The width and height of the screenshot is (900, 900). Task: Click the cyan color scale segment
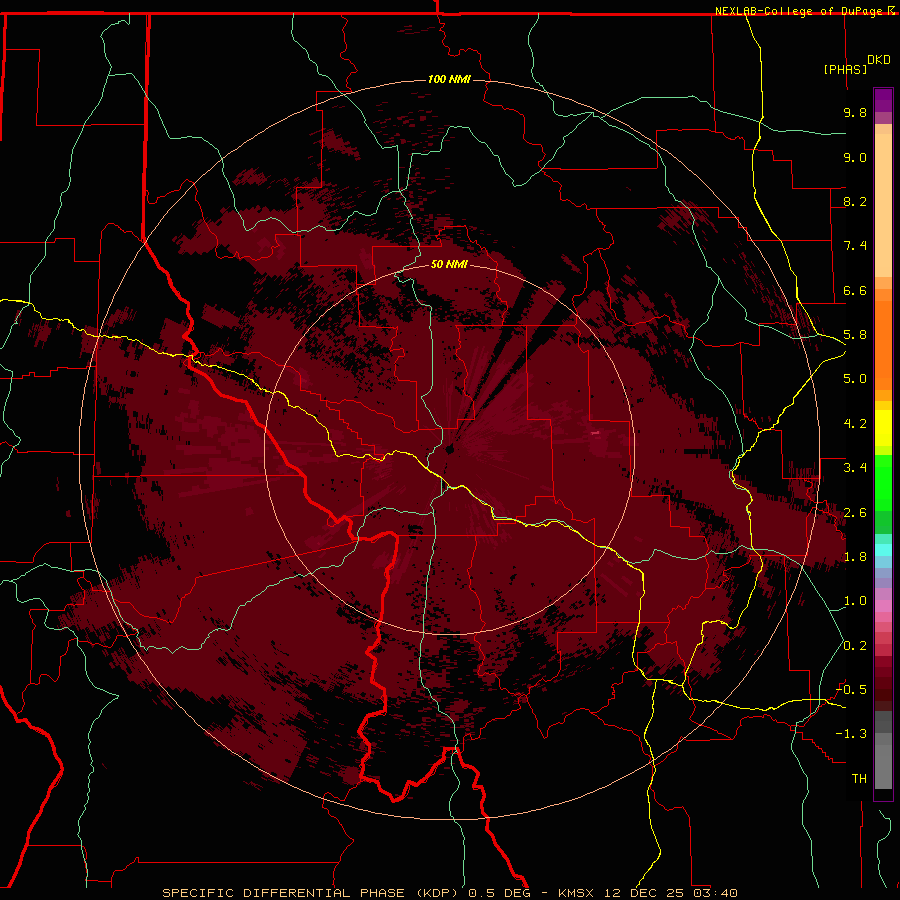883,550
